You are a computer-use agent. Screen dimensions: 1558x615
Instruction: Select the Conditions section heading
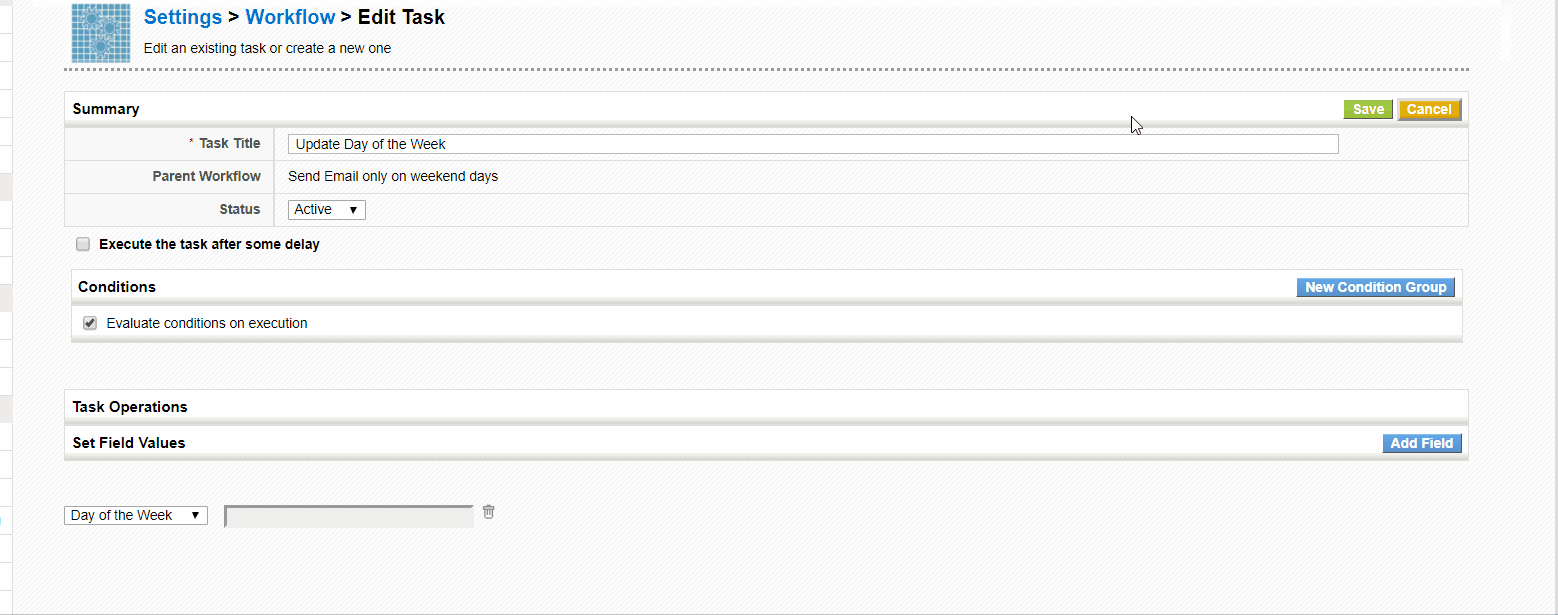tap(117, 287)
